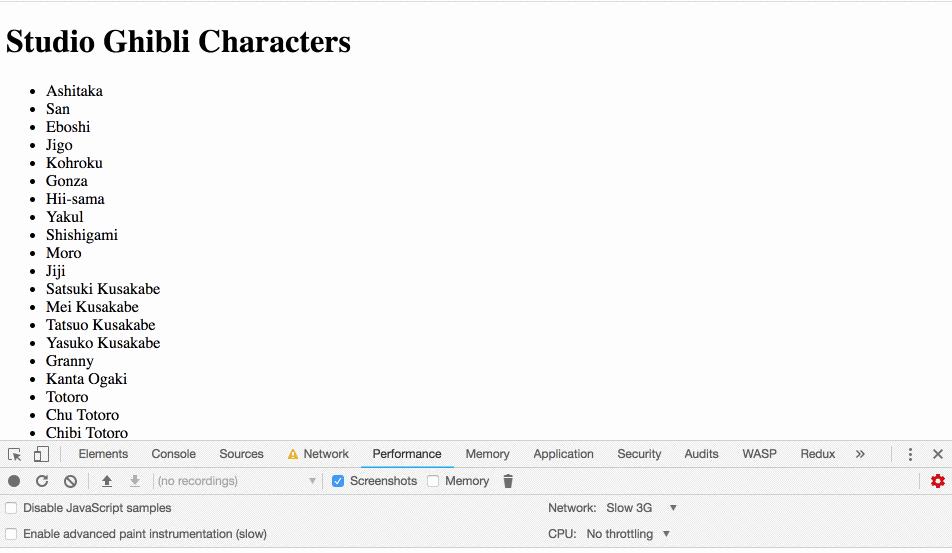Open the Redux tab

coord(818,454)
